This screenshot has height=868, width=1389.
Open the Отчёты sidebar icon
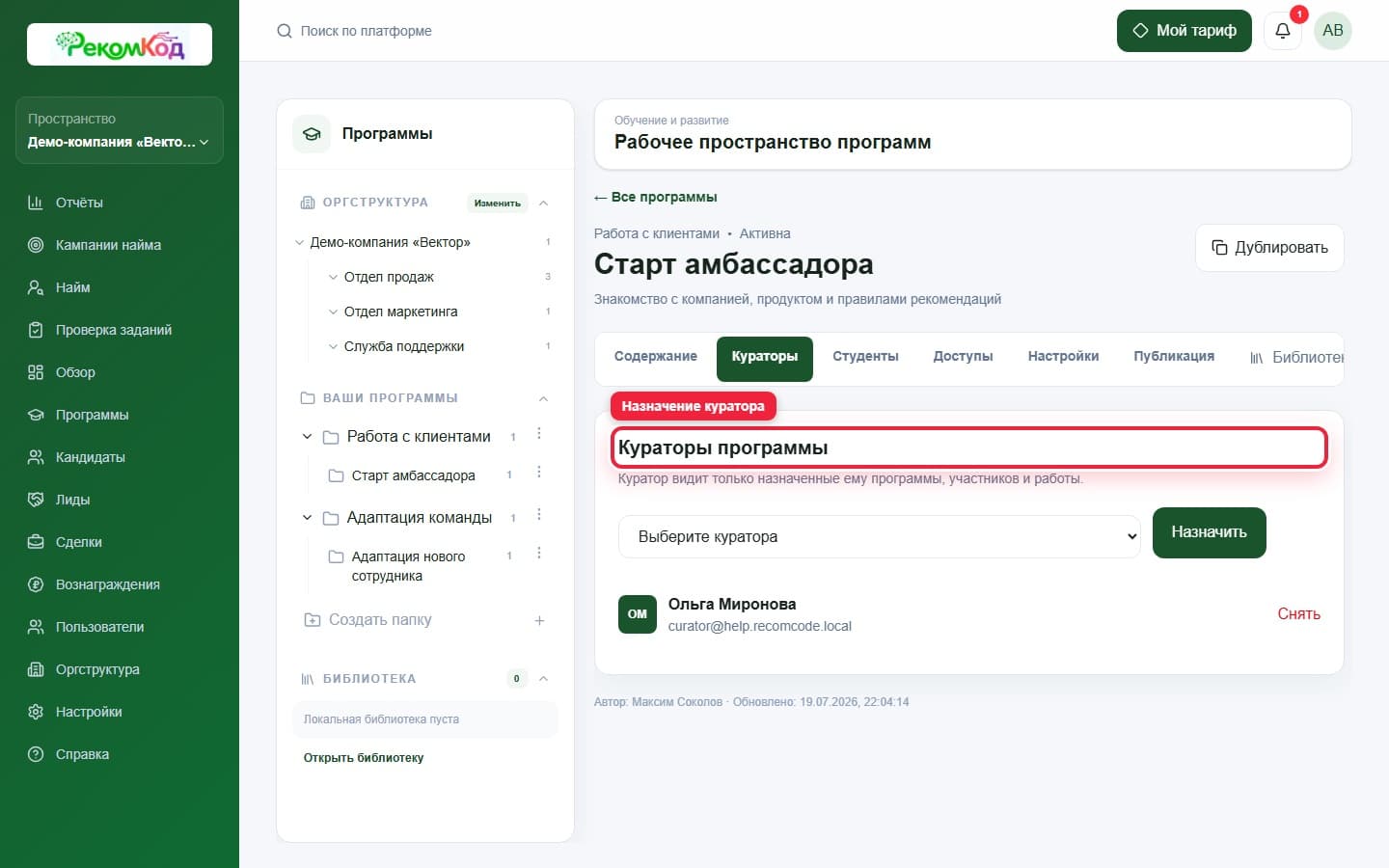pyautogui.click(x=36, y=203)
